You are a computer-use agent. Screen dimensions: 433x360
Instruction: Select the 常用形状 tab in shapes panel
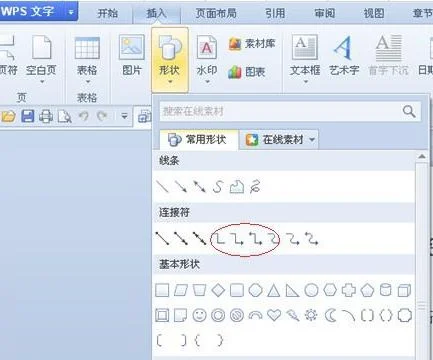click(x=198, y=140)
